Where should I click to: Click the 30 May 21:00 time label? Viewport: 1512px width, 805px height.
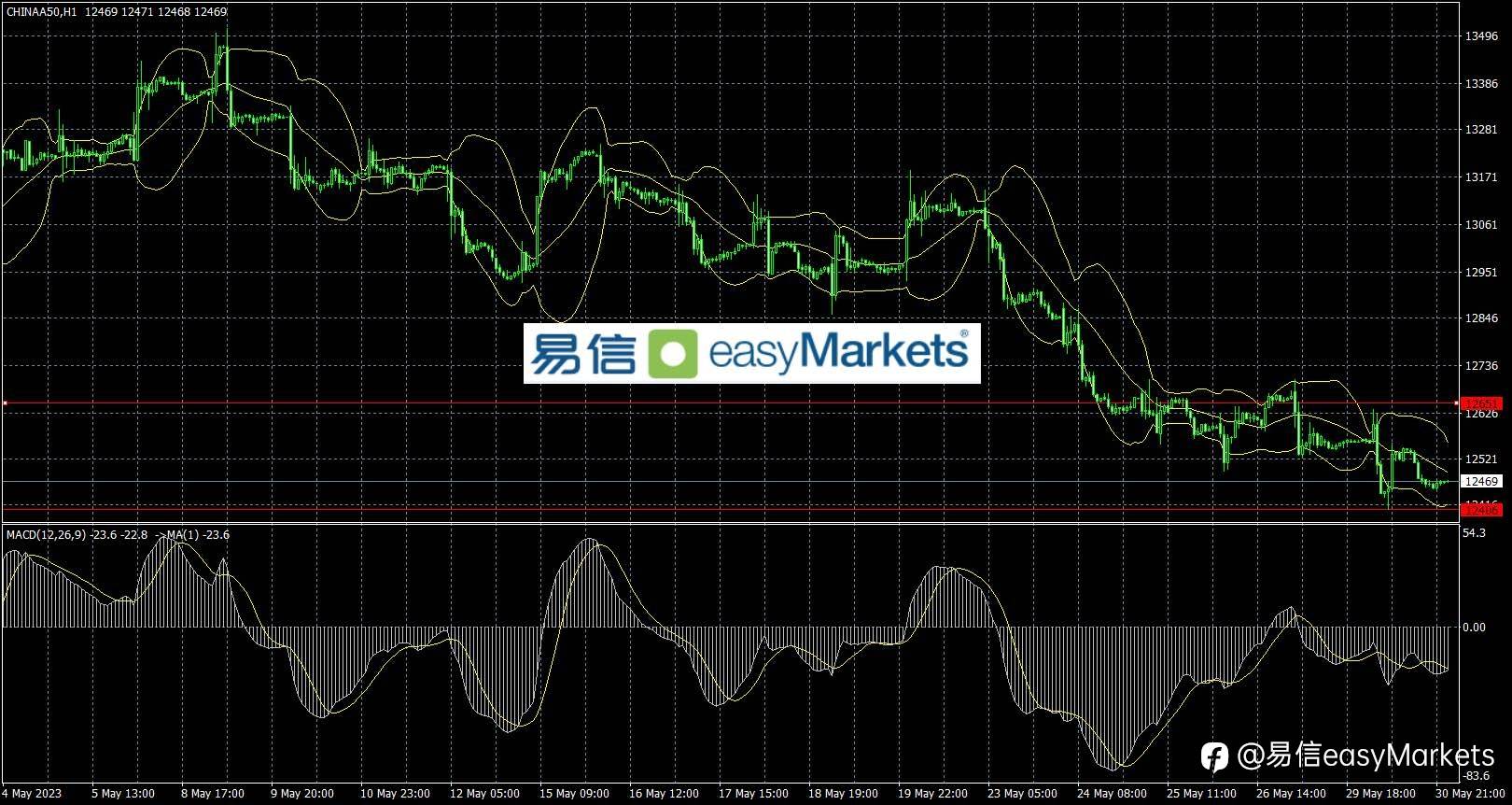[1470, 794]
